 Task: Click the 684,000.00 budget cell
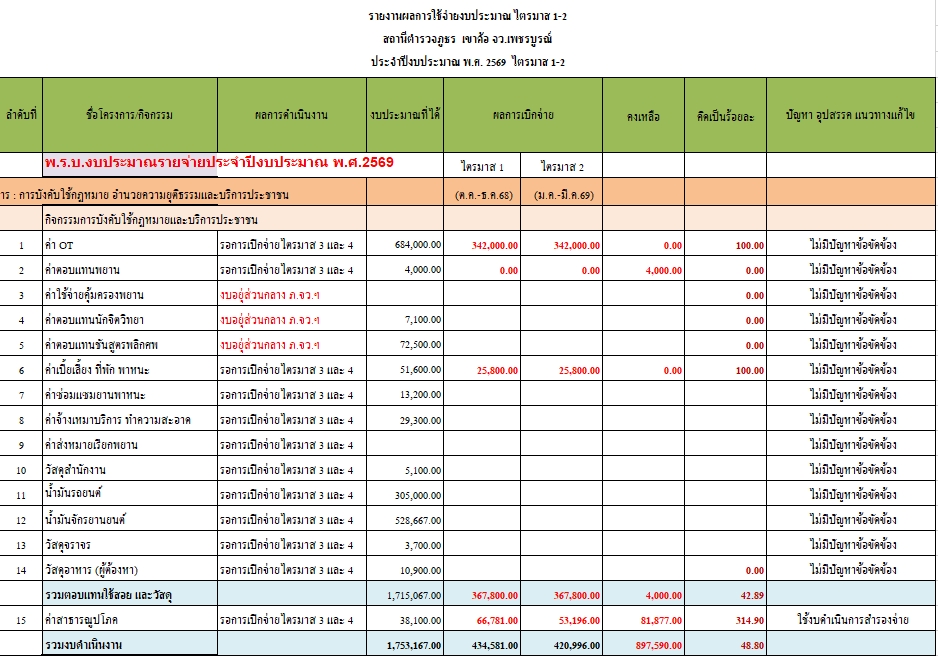(405, 245)
